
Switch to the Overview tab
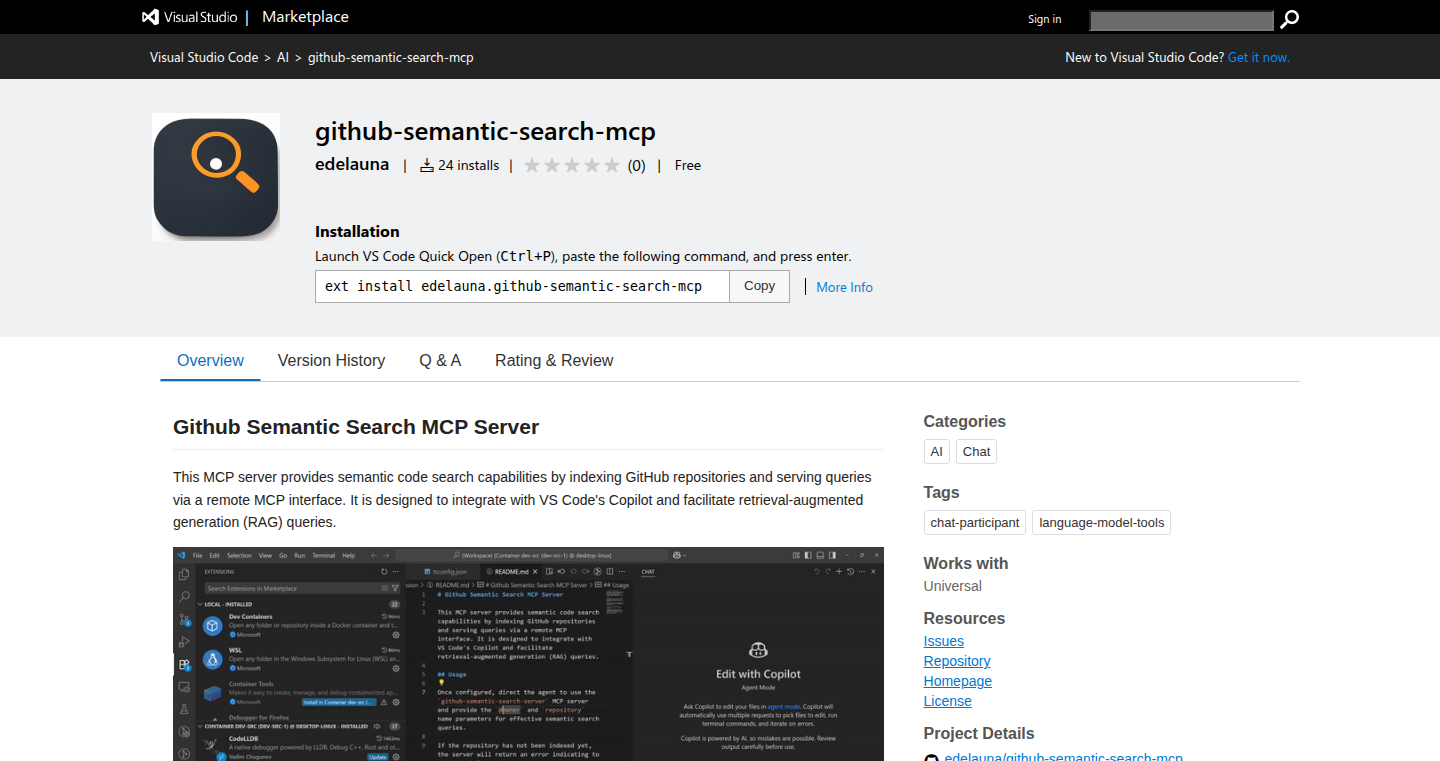coord(210,361)
